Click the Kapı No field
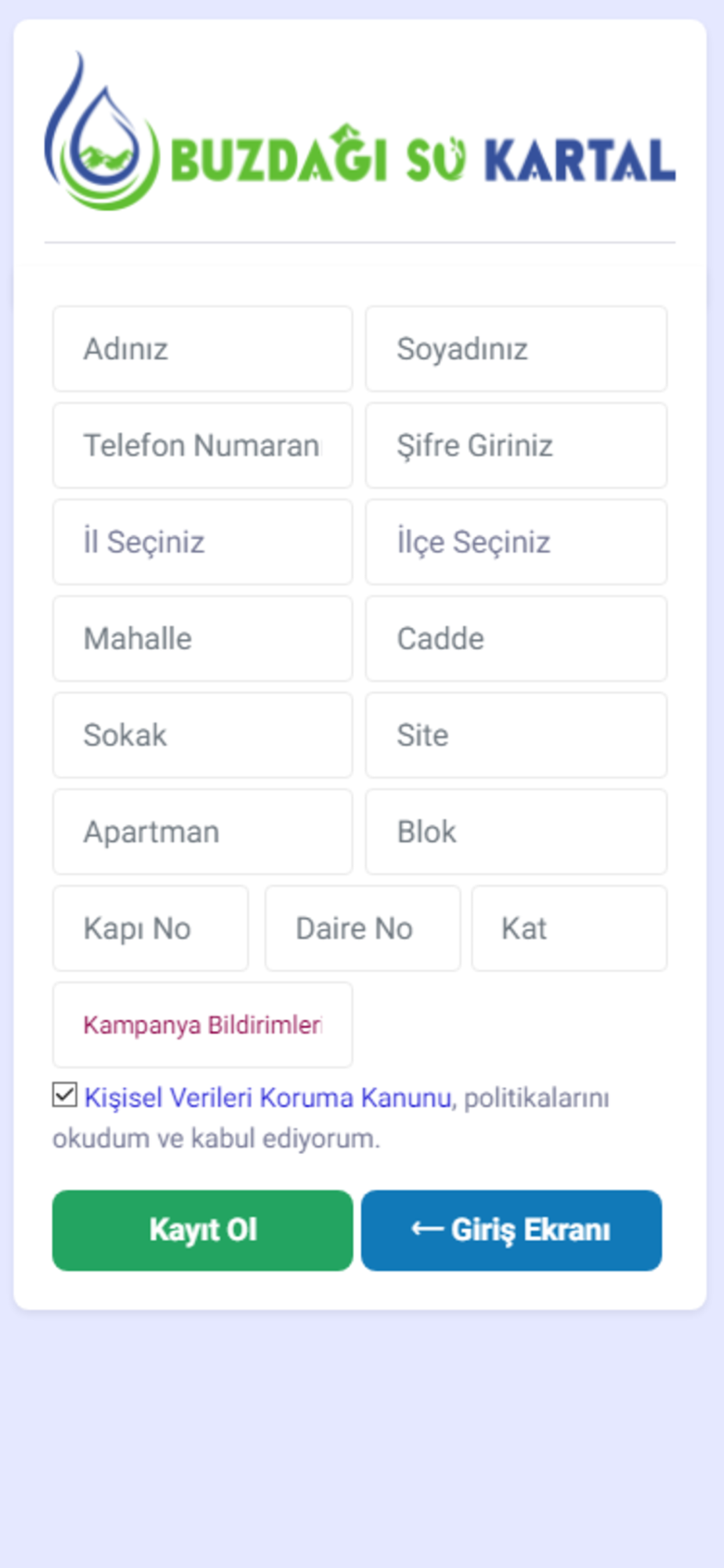Image resolution: width=724 pixels, height=1568 pixels. pos(150,928)
